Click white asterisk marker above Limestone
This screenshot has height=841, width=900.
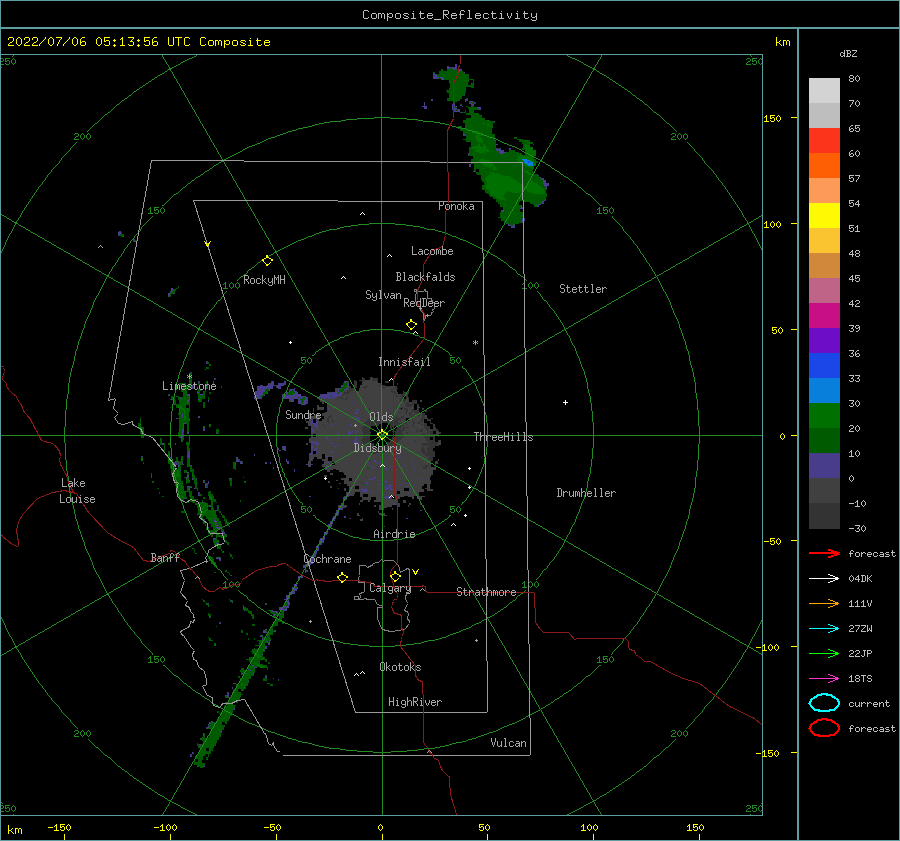[x=189, y=377]
